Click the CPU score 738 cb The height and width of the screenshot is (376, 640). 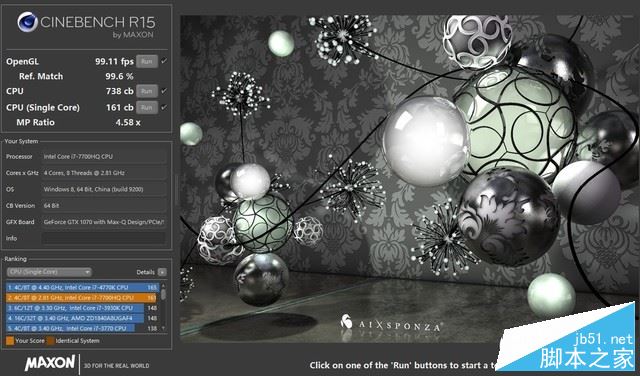pyautogui.click(x=120, y=91)
